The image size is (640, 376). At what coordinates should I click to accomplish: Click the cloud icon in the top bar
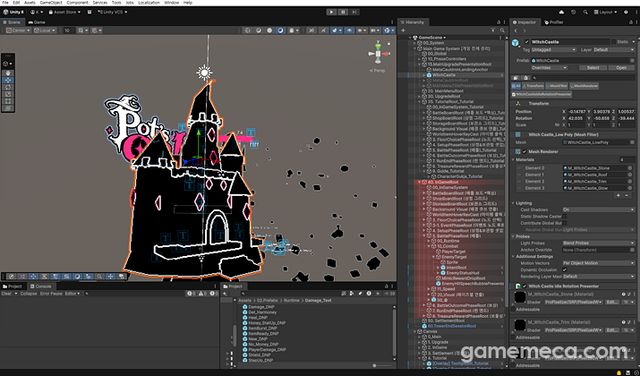point(562,12)
